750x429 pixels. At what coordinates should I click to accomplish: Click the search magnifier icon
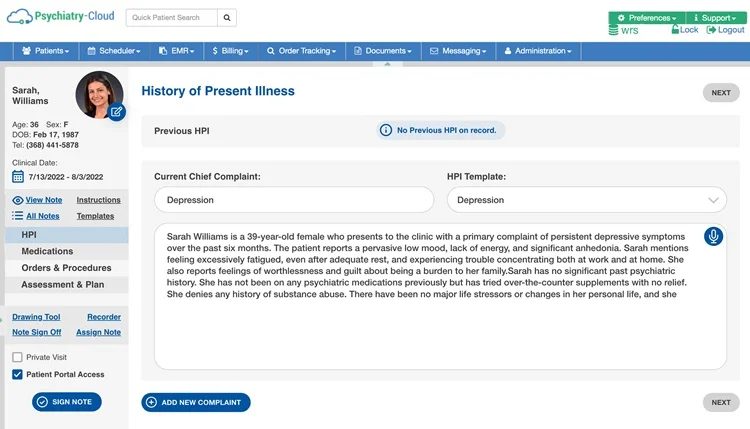pos(228,18)
